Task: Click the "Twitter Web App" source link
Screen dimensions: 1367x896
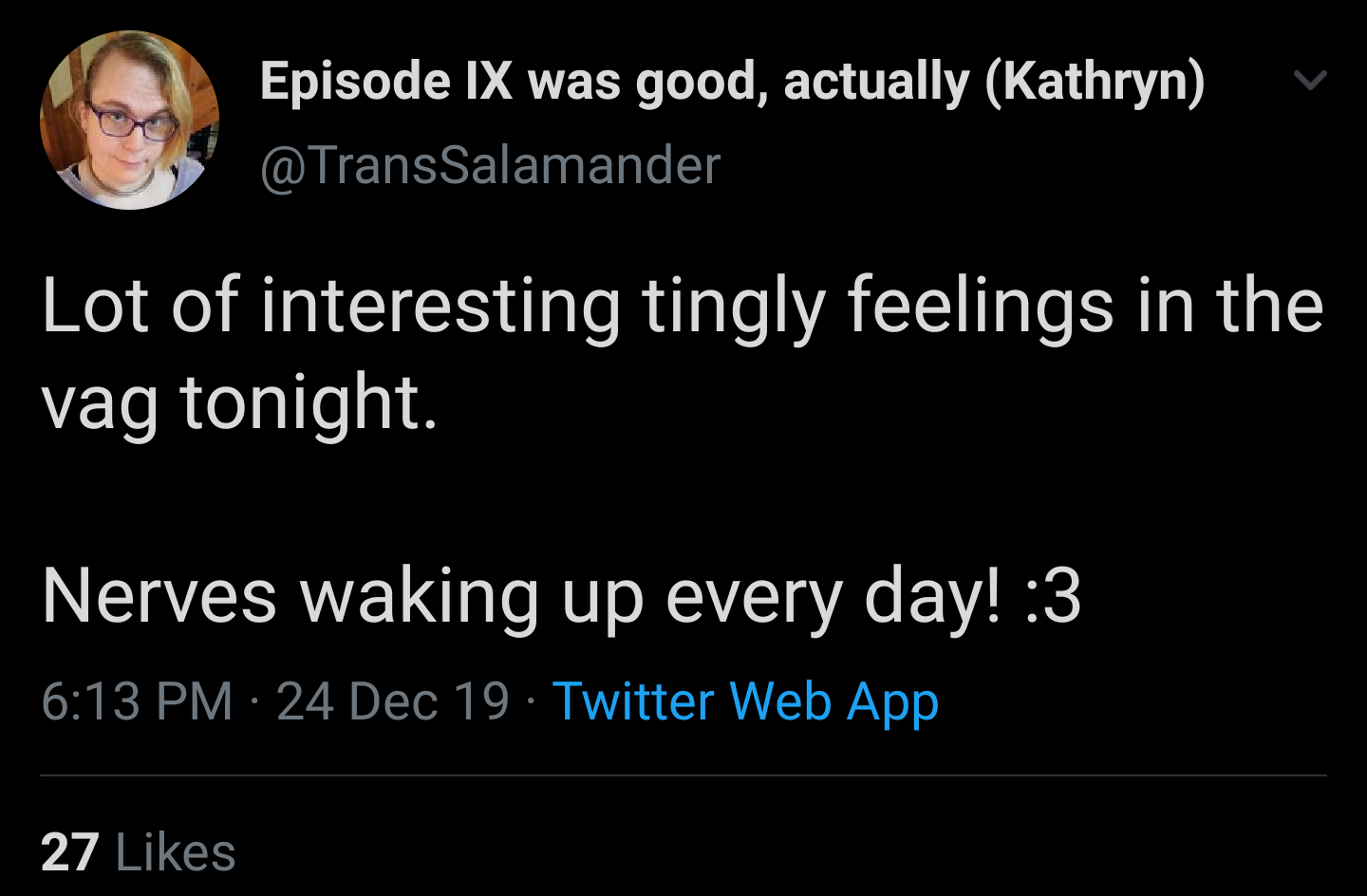Action: (x=745, y=701)
